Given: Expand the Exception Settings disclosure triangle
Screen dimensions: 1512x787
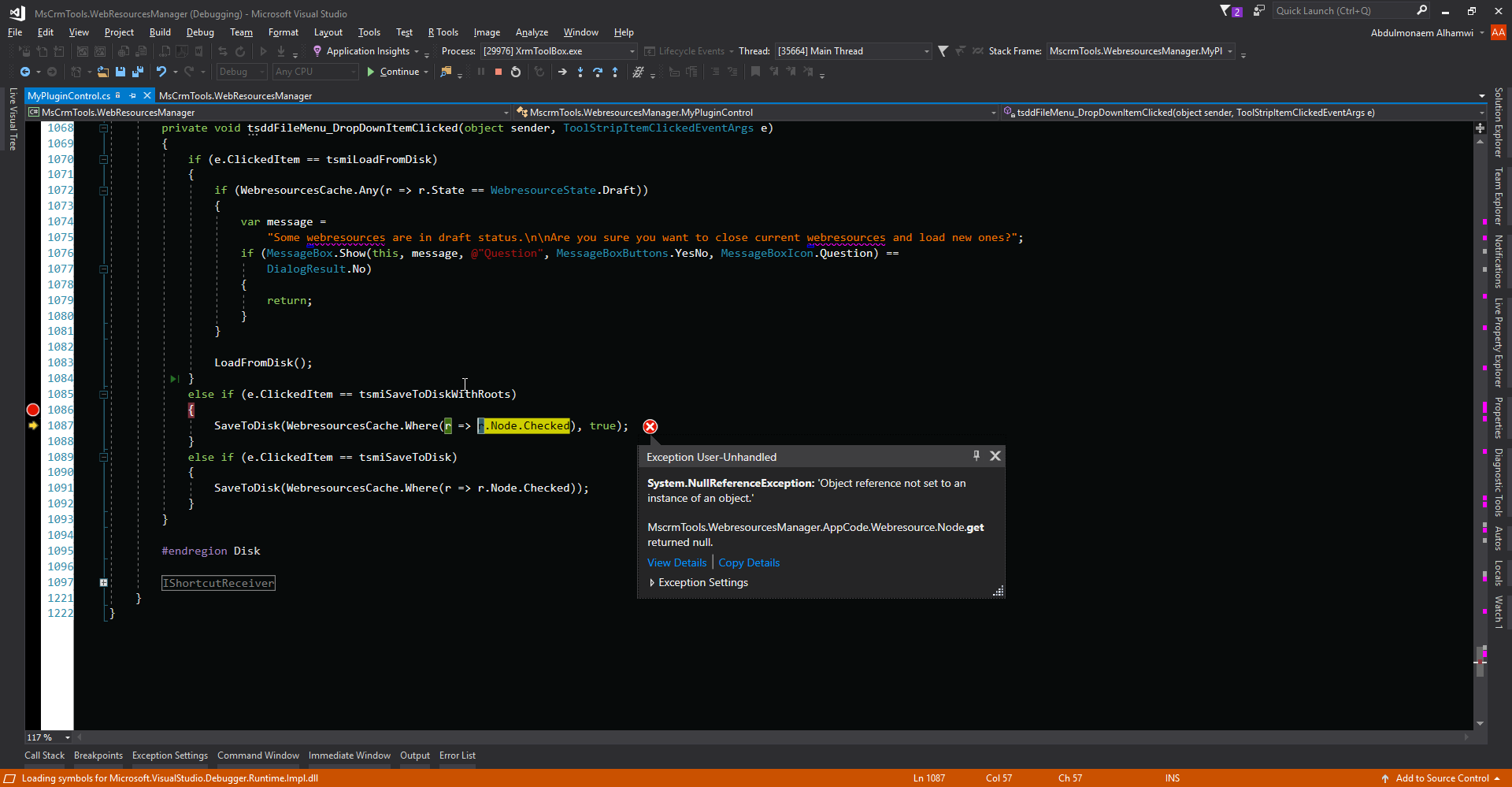Looking at the screenshot, I should click(x=651, y=582).
